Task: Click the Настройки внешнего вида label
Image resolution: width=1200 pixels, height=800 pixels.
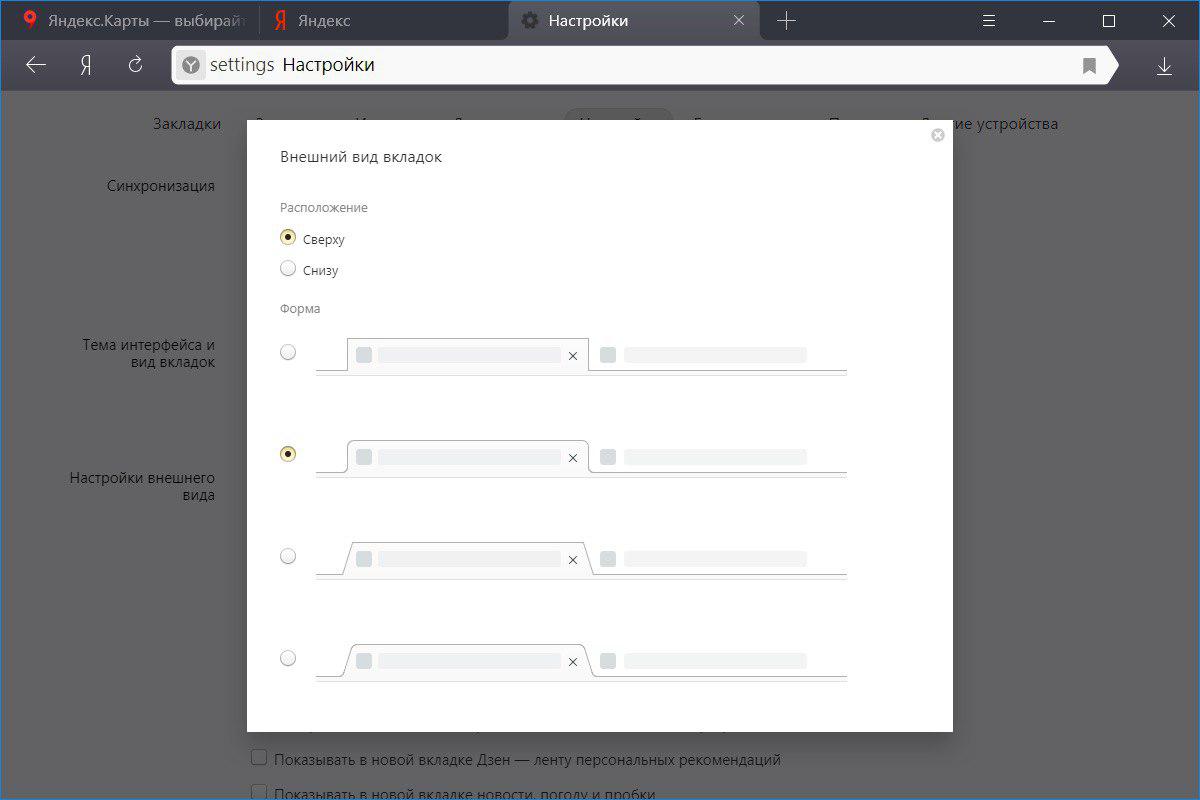Action: click(142, 486)
